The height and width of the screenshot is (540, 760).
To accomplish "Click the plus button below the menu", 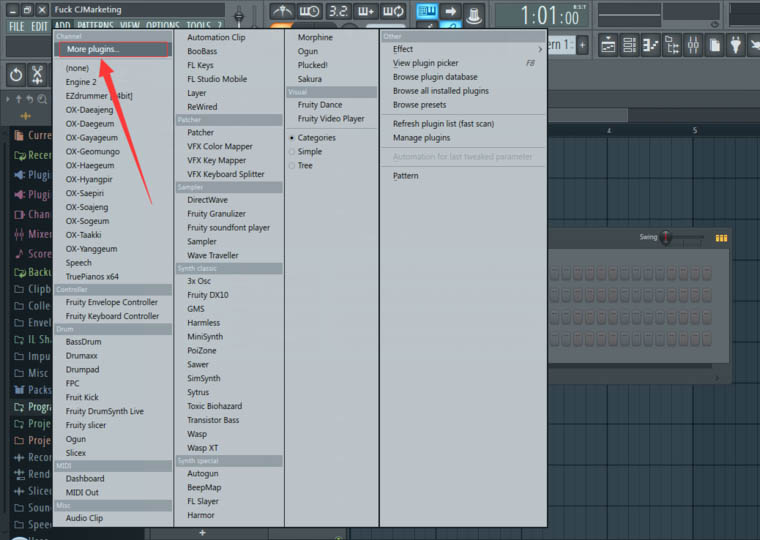I will [x=203, y=533].
